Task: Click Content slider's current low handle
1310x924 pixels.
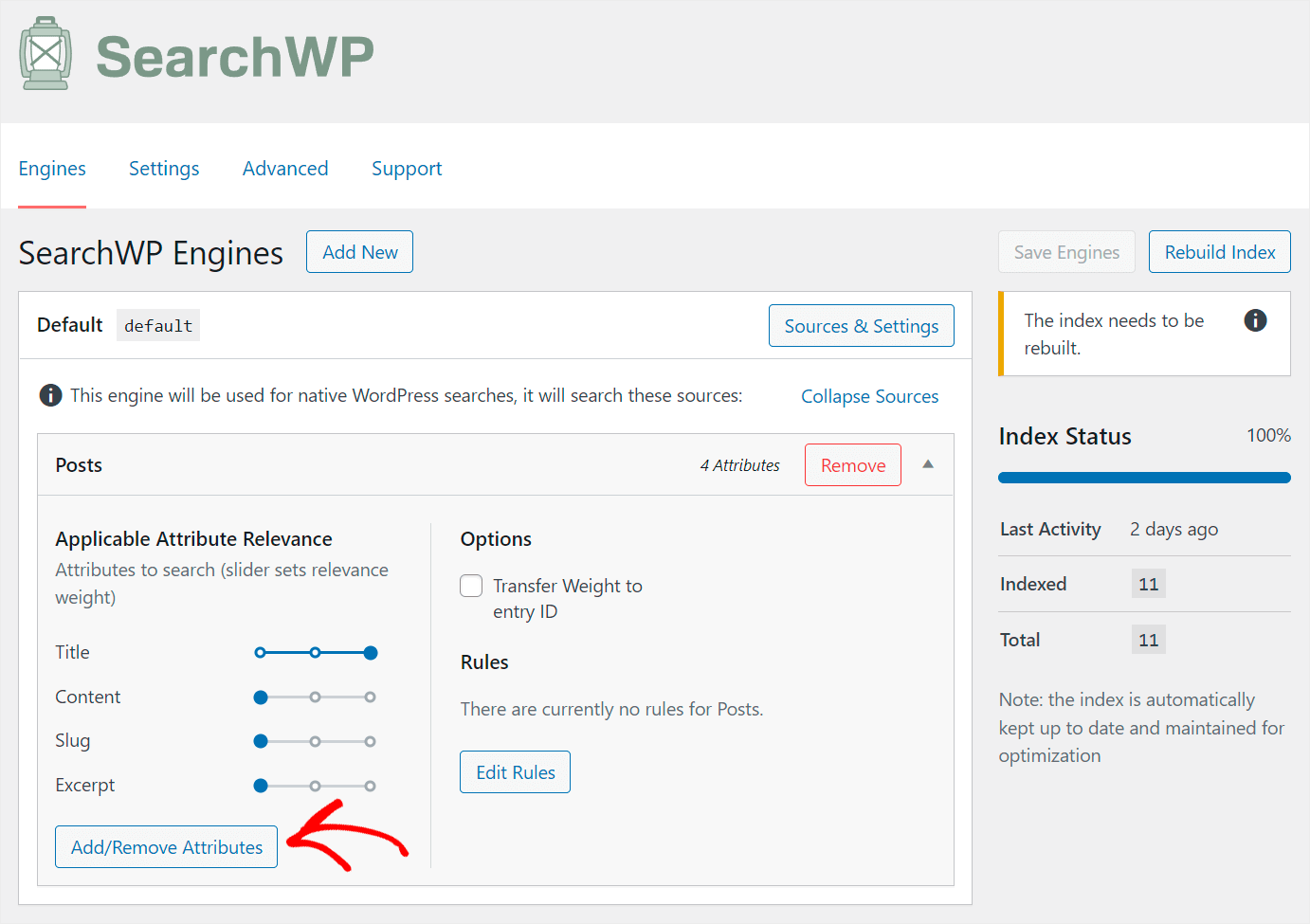Action: pyautogui.click(x=261, y=697)
